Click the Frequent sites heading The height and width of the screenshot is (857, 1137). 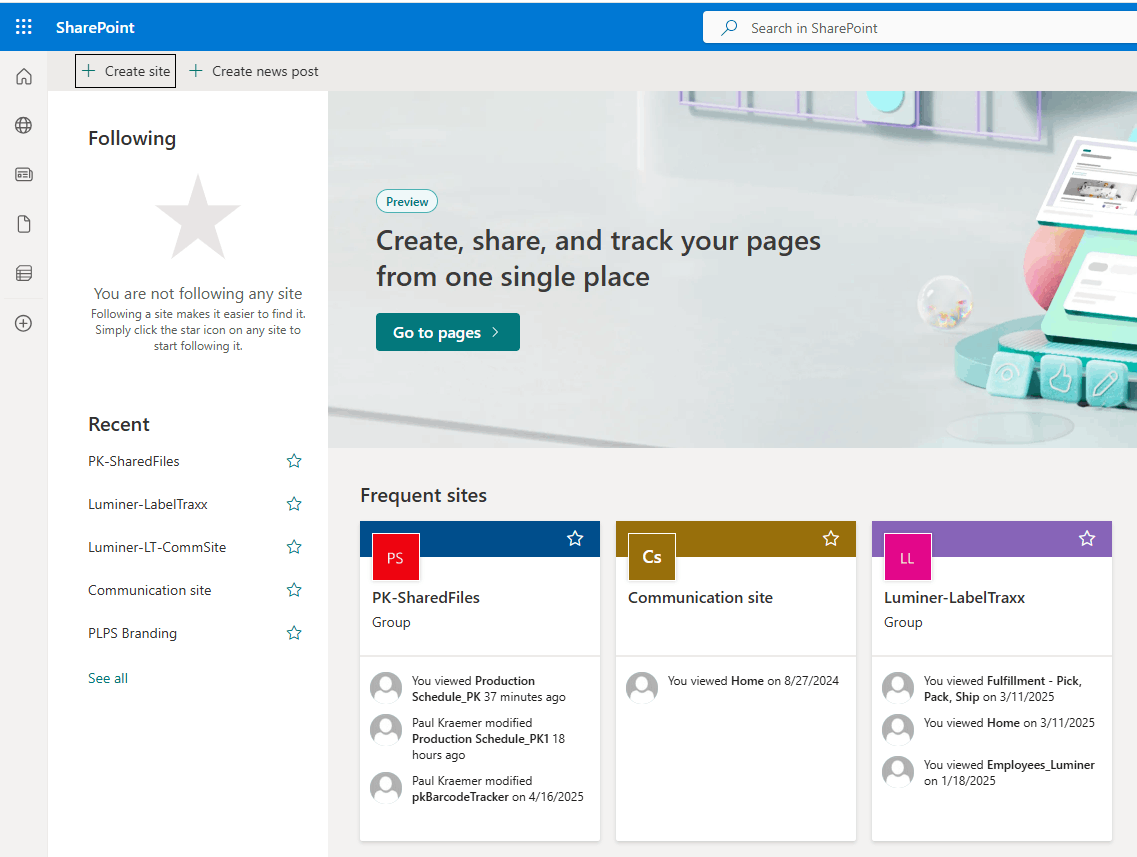pos(423,495)
